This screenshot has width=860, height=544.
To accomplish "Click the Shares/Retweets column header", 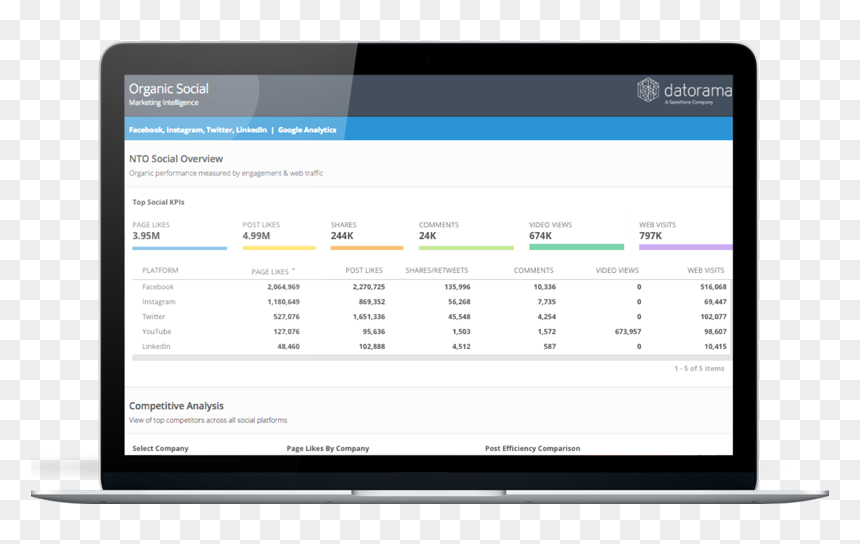I will click(x=437, y=270).
